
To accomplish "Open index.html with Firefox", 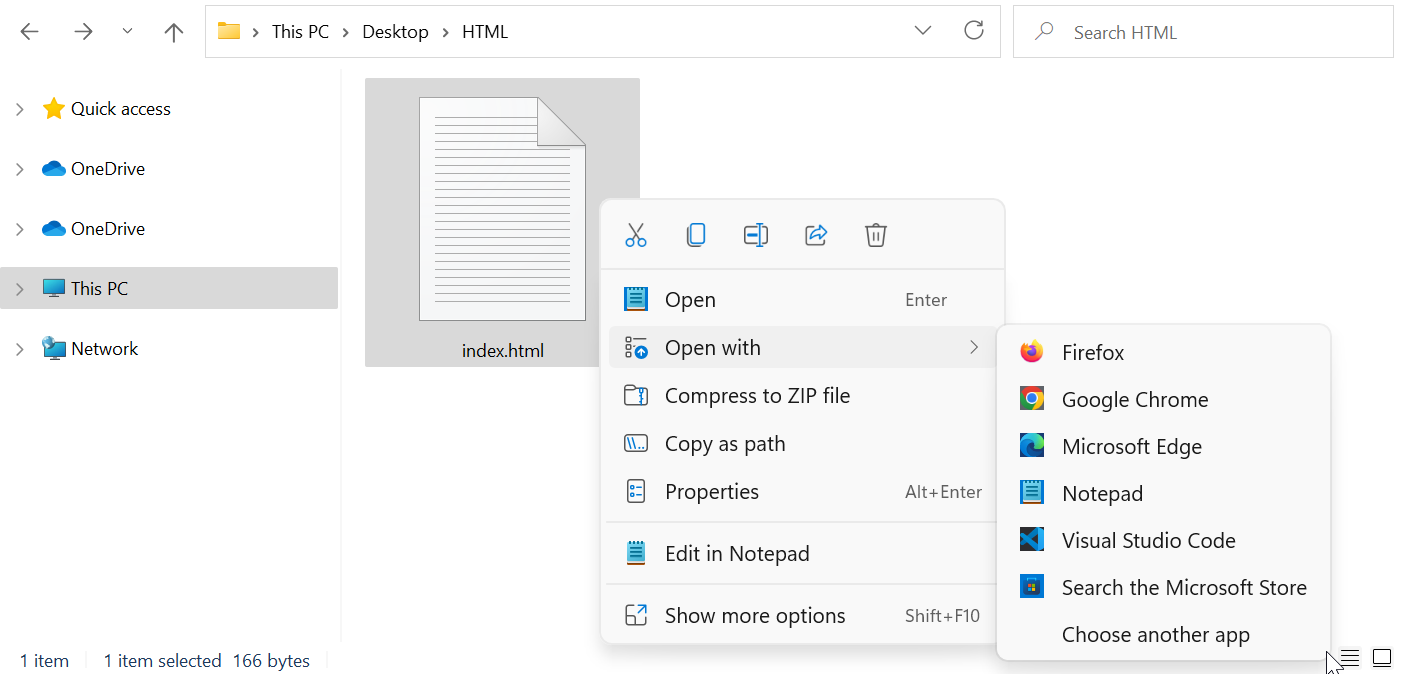I will pyautogui.click(x=1092, y=353).
